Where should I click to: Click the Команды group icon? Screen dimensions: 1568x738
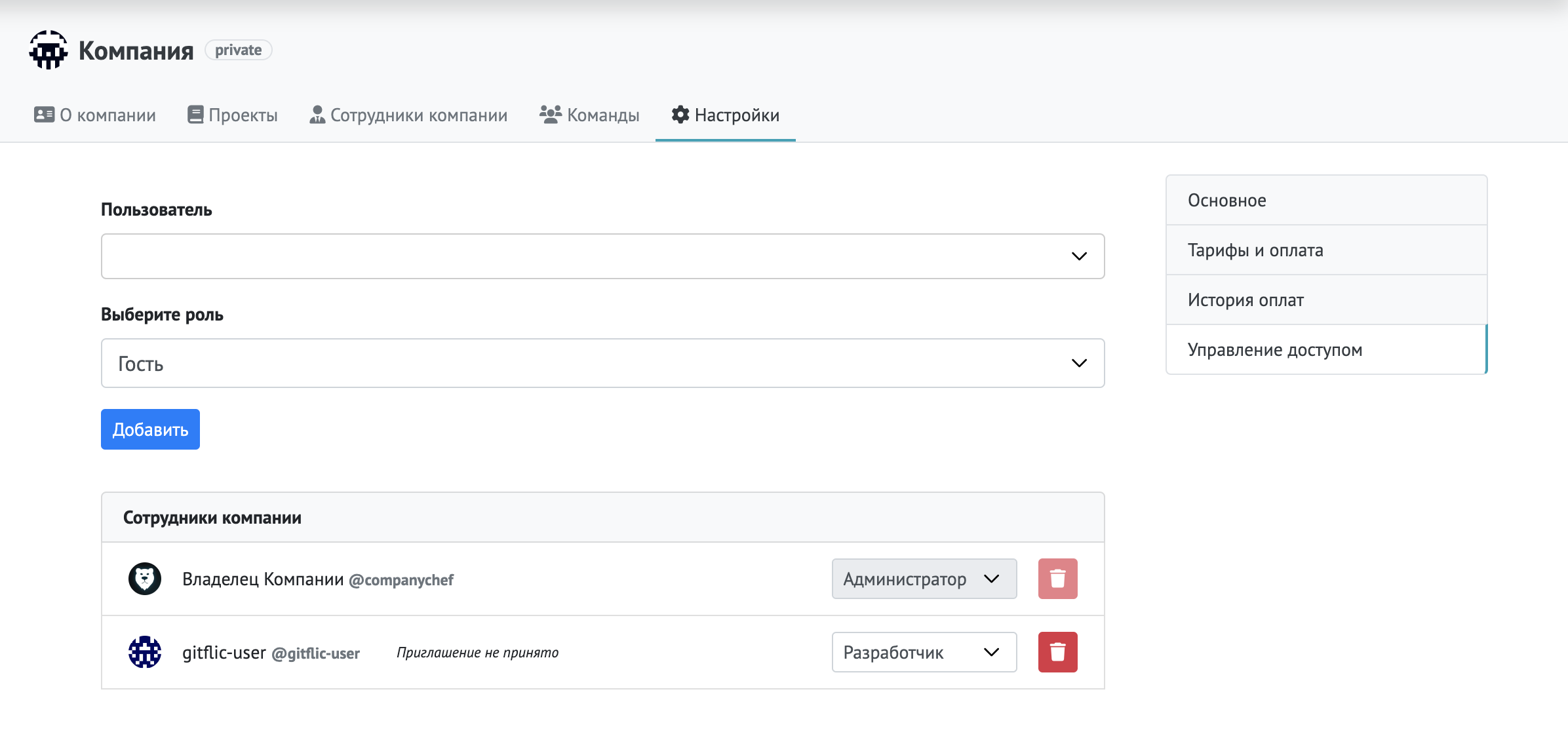point(551,115)
